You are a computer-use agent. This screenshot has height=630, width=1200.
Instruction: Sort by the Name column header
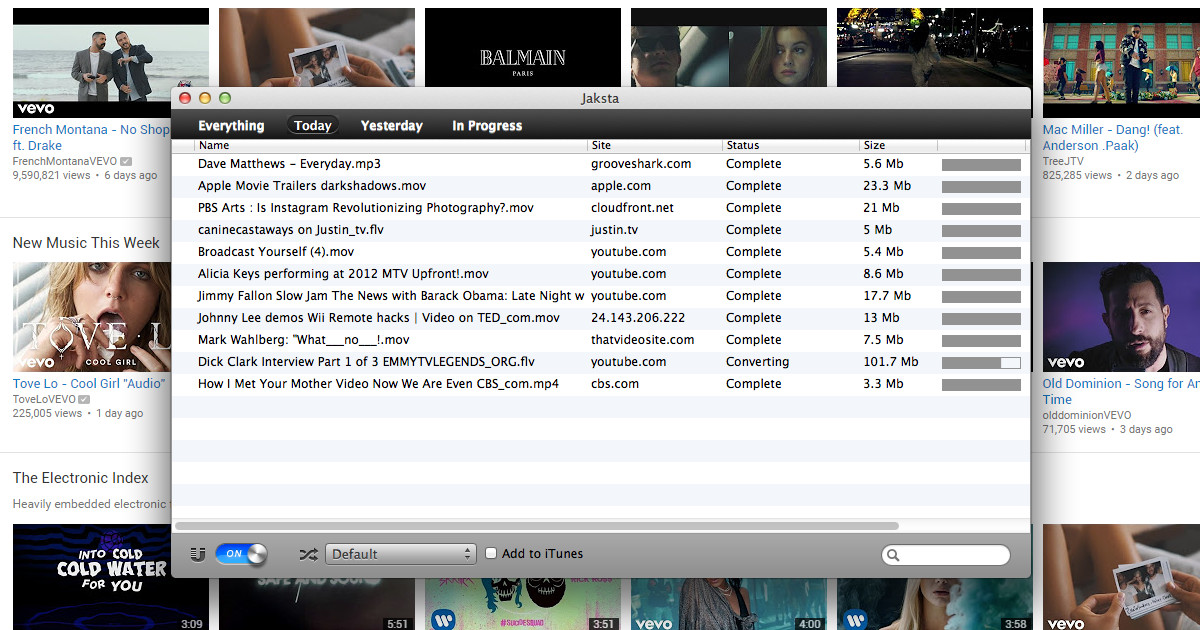pos(391,146)
